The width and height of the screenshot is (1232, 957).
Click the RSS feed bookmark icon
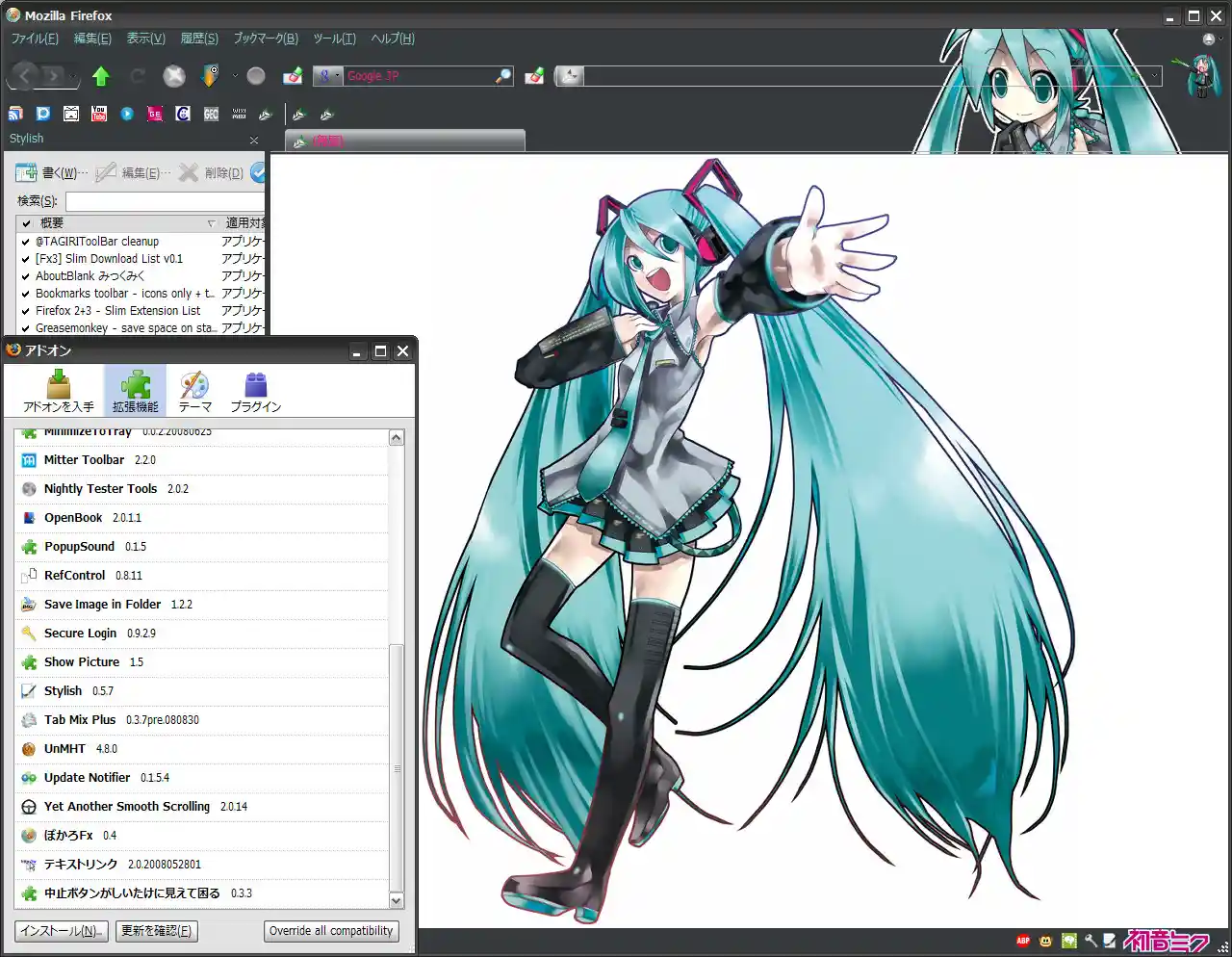(x=15, y=114)
